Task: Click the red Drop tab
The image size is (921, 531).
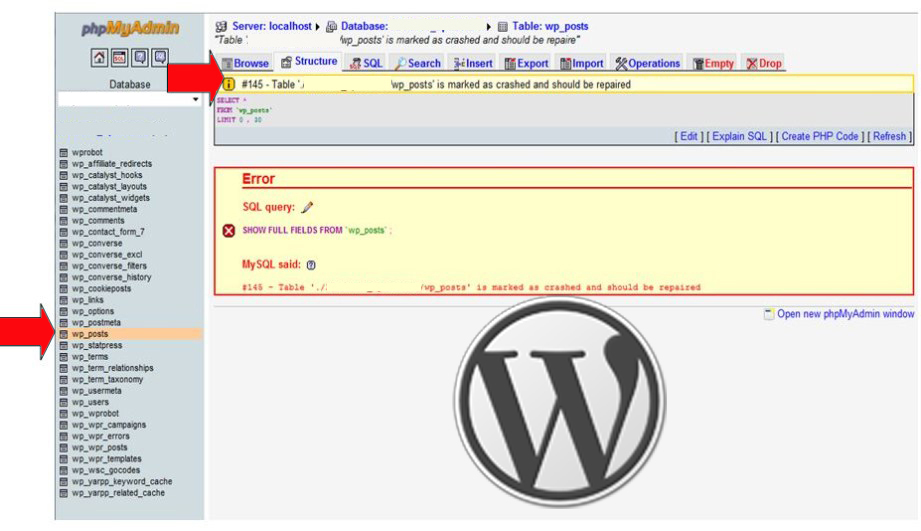Action: point(764,63)
